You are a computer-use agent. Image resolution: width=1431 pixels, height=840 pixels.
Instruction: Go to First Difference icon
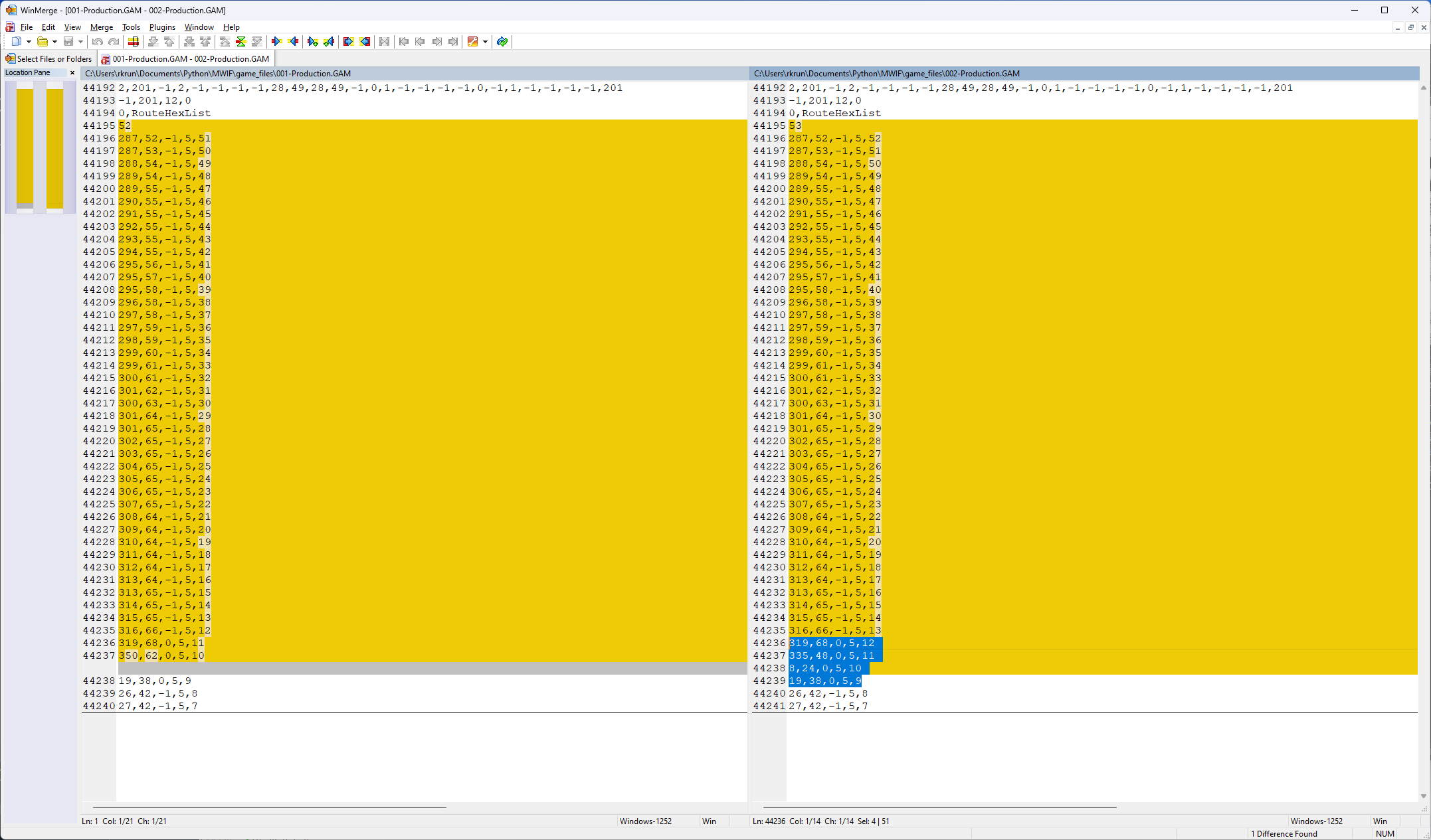[225, 42]
